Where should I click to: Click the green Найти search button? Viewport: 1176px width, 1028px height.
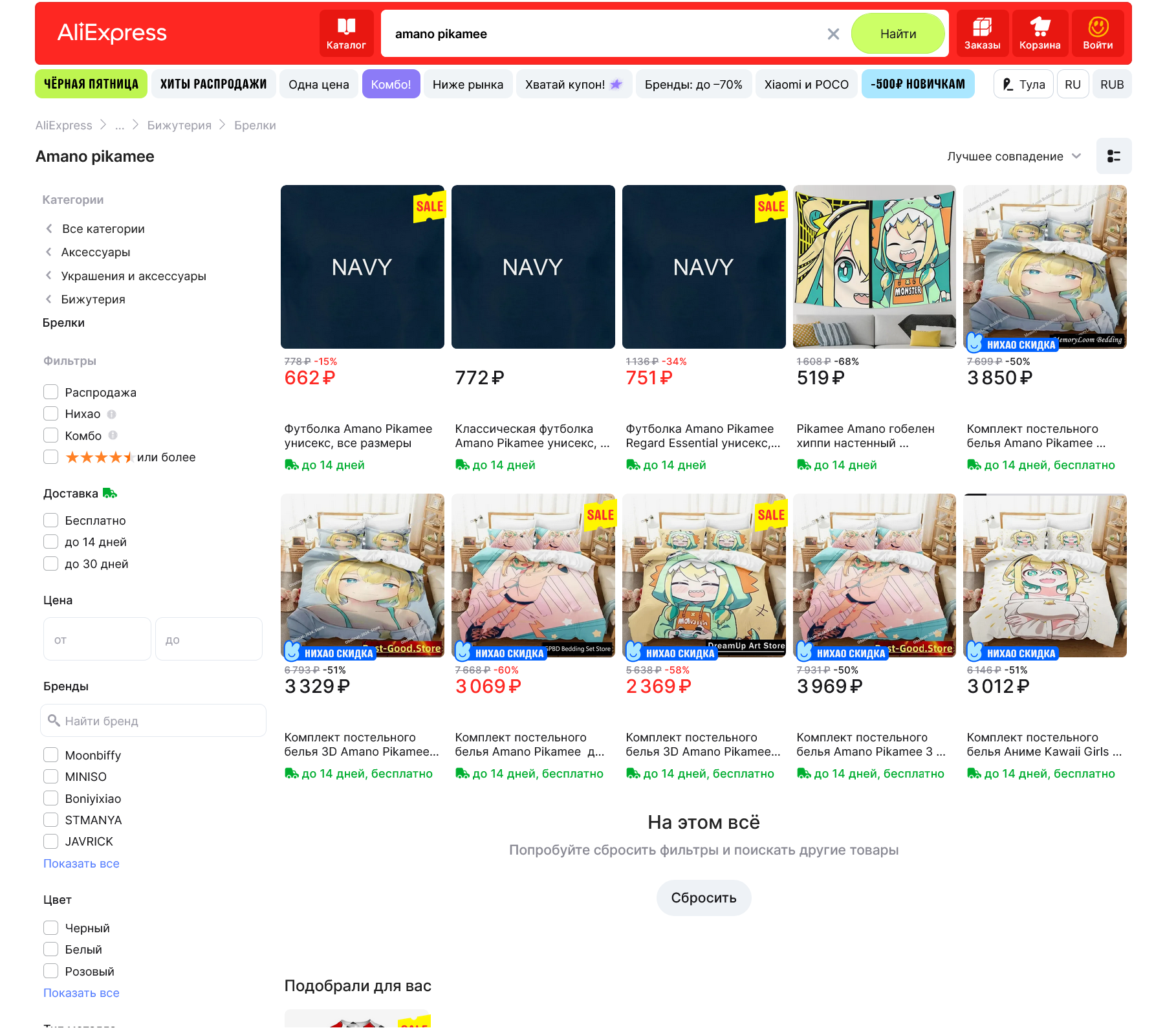click(898, 34)
